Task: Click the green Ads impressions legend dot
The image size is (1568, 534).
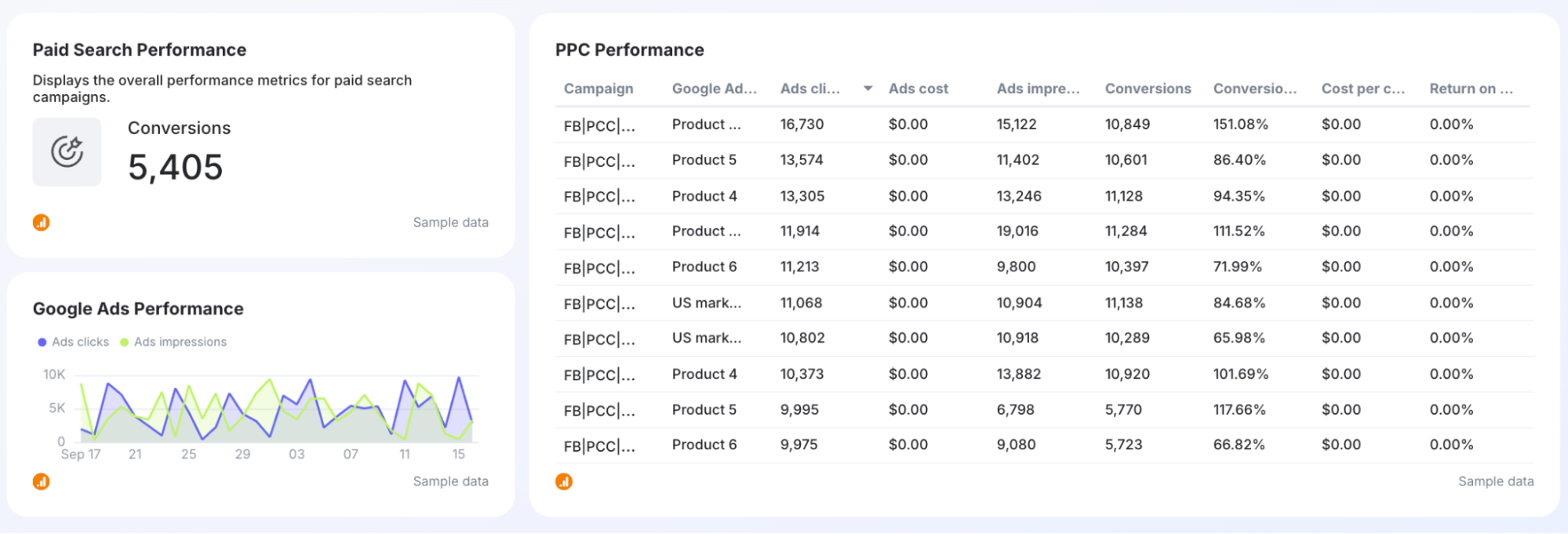Action: coord(125,342)
